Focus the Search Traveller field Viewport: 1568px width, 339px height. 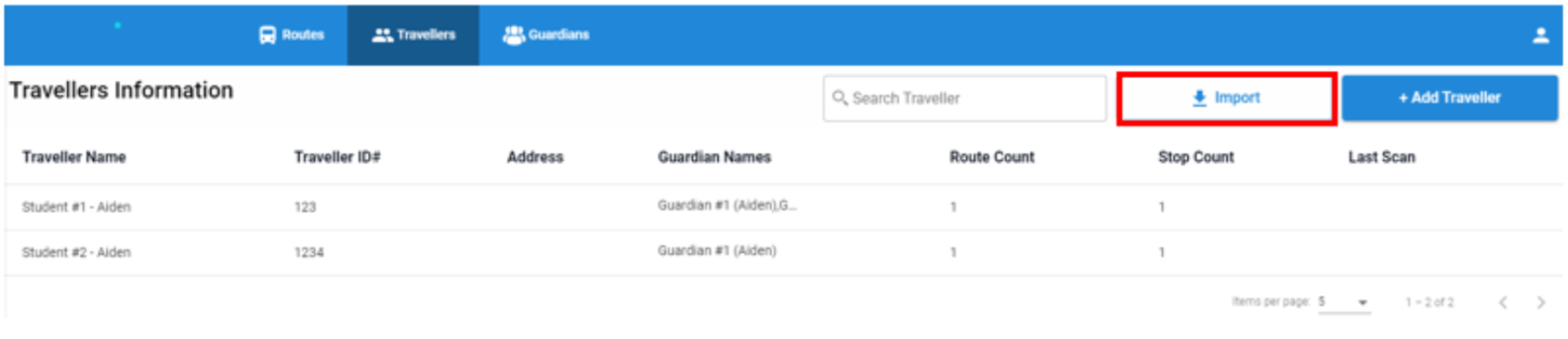[x=964, y=98]
